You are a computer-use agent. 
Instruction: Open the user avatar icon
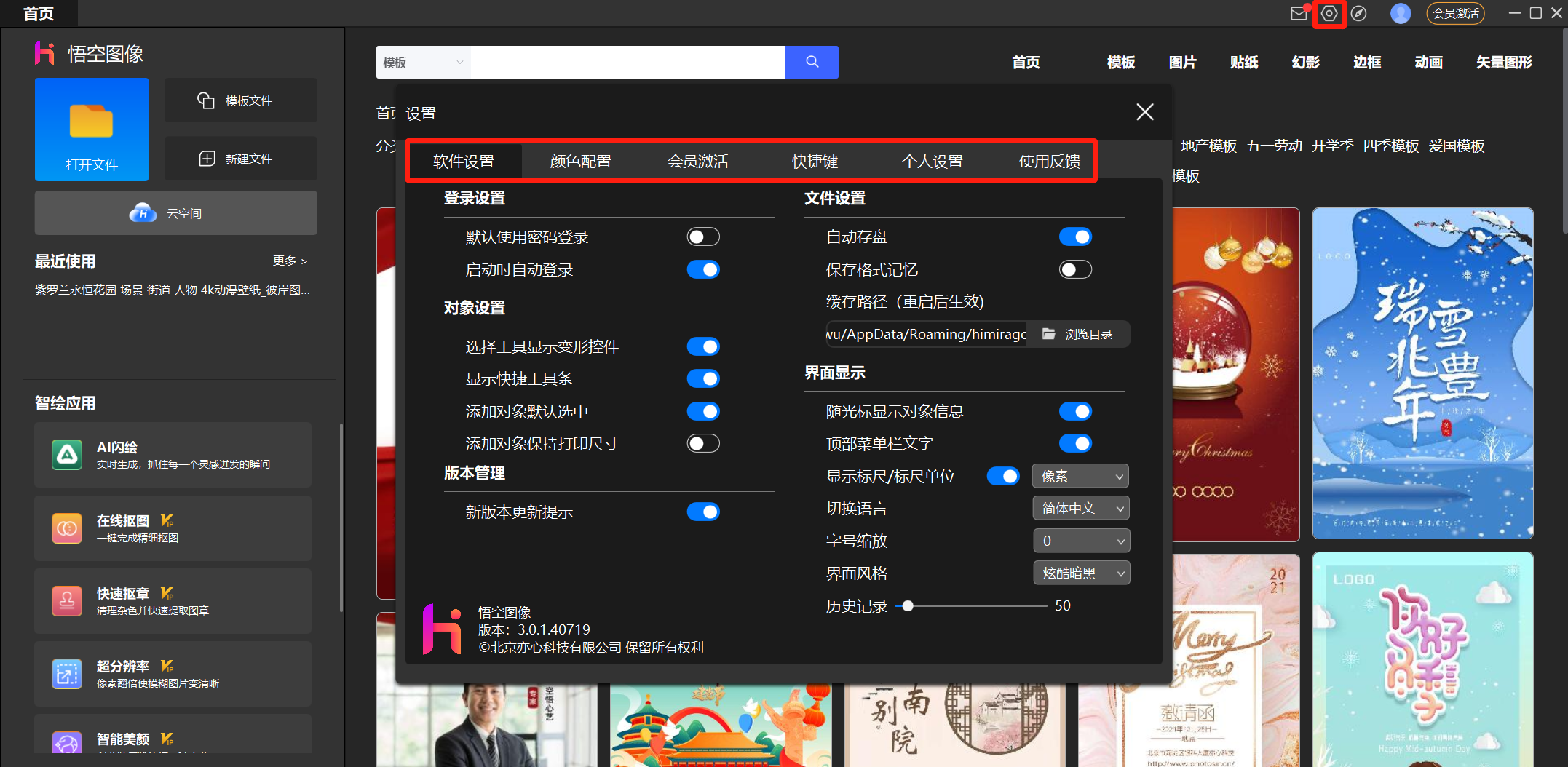point(1400,14)
